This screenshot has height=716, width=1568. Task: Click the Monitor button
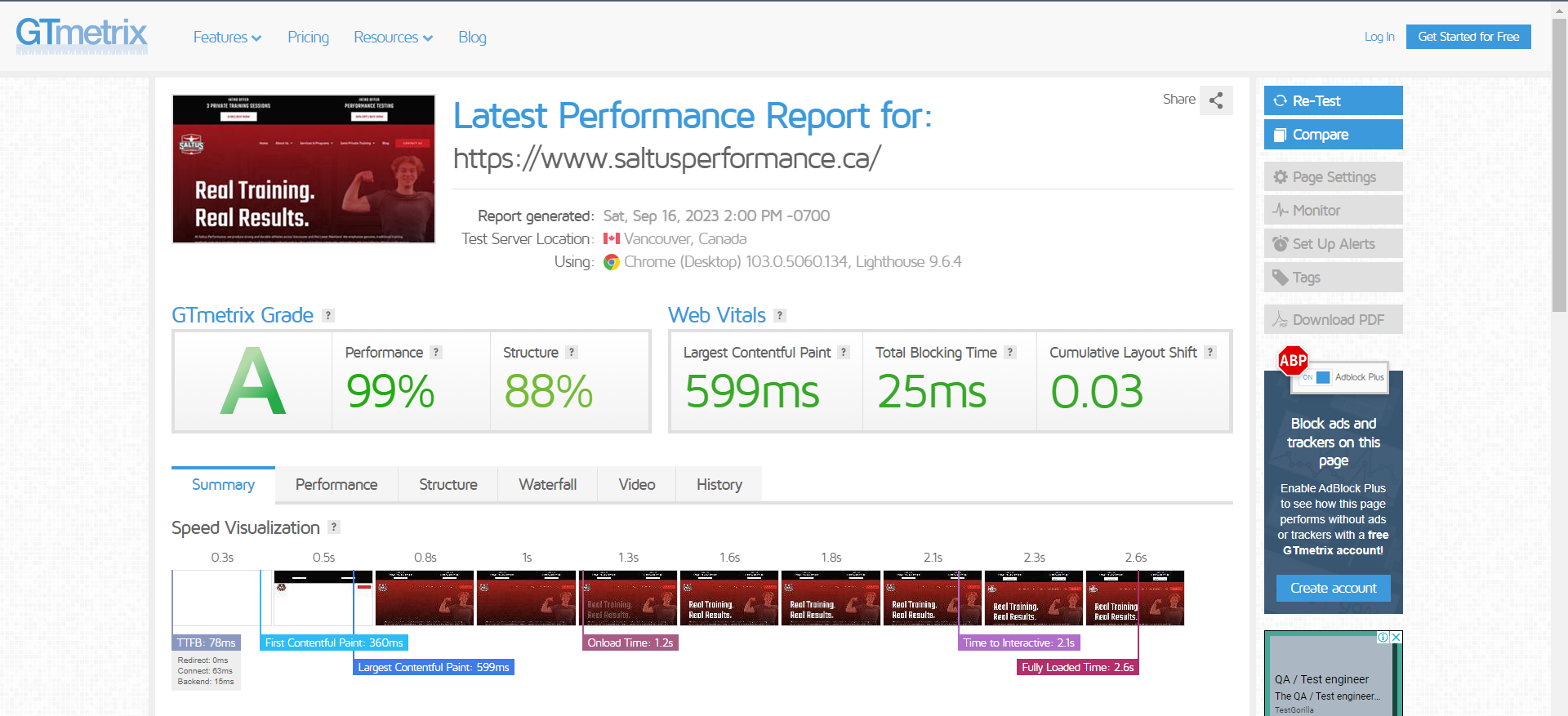[1333, 211]
